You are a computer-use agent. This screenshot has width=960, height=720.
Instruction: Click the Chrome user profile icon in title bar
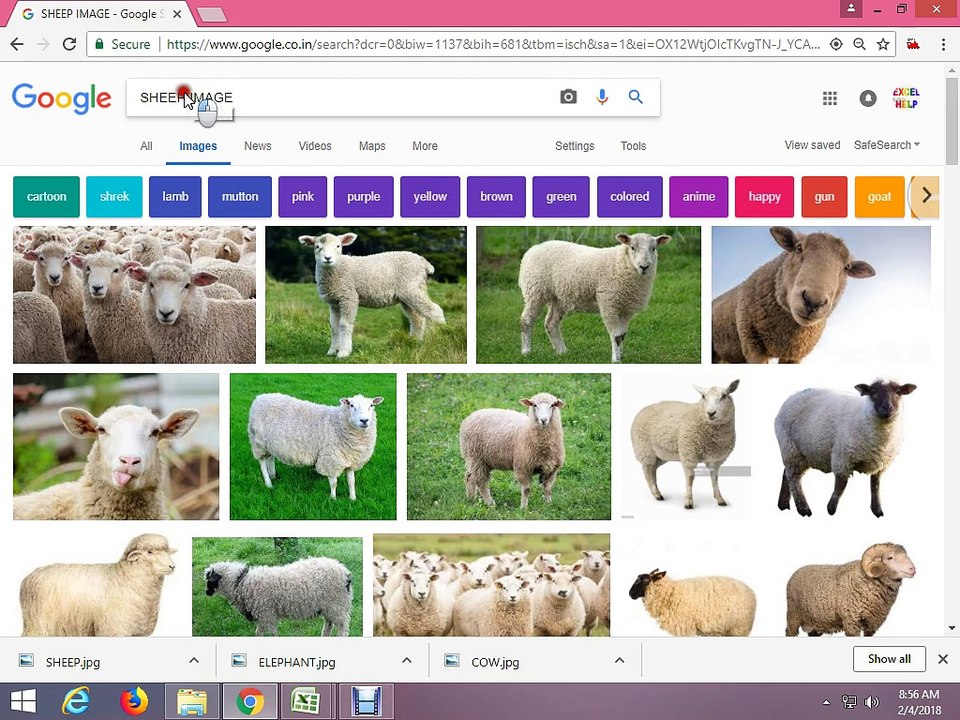pyautogui.click(x=851, y=9)
